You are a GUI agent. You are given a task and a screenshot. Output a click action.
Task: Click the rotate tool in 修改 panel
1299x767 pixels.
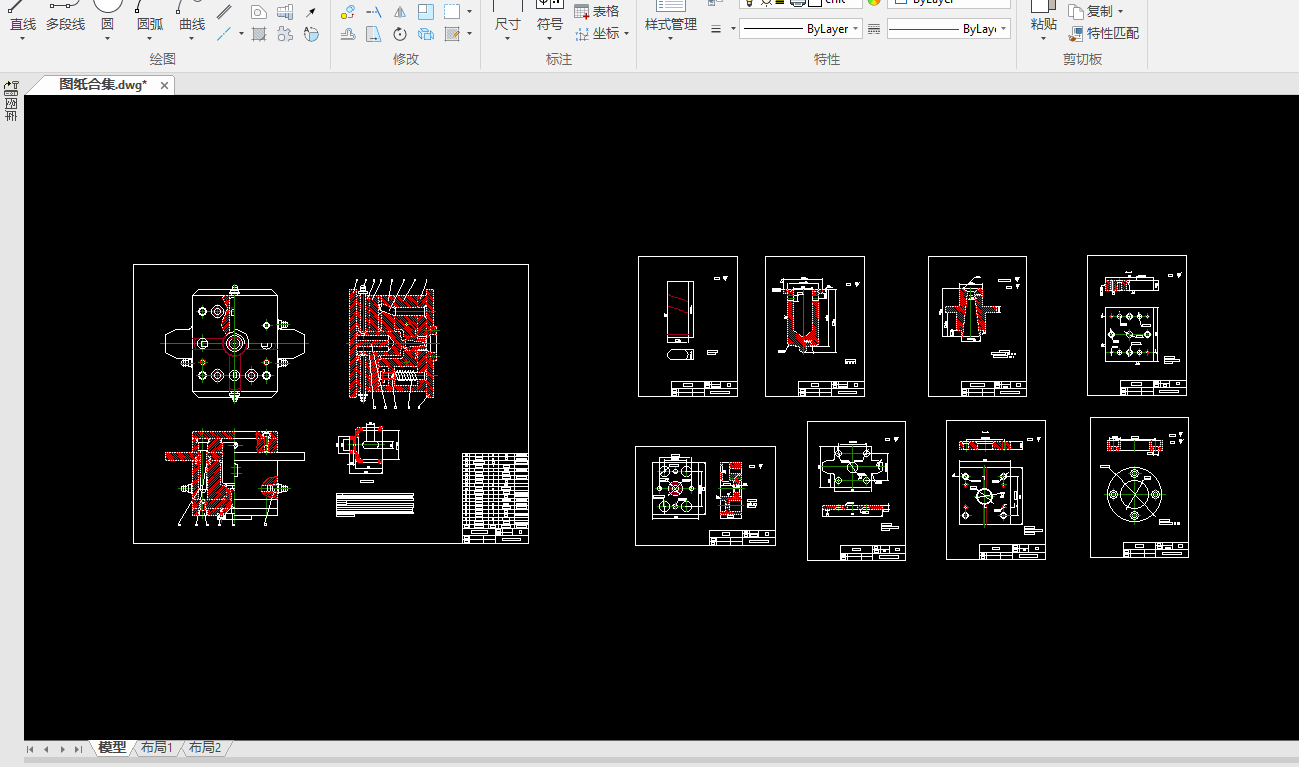[x=399, y=34]
